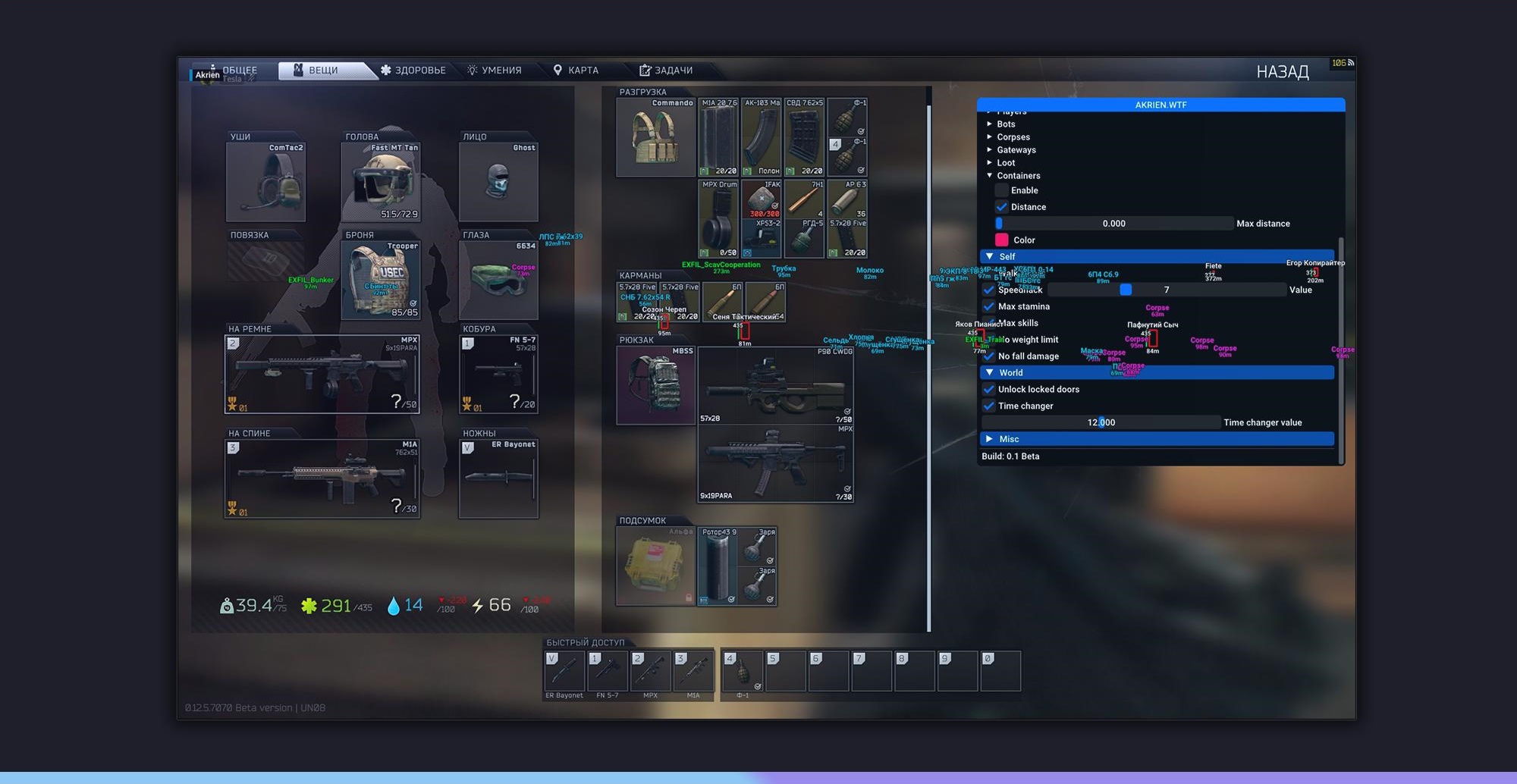Select the MPX Drum magazine
The height and width of the screenshot is (784, 1517).
(718, 219)
